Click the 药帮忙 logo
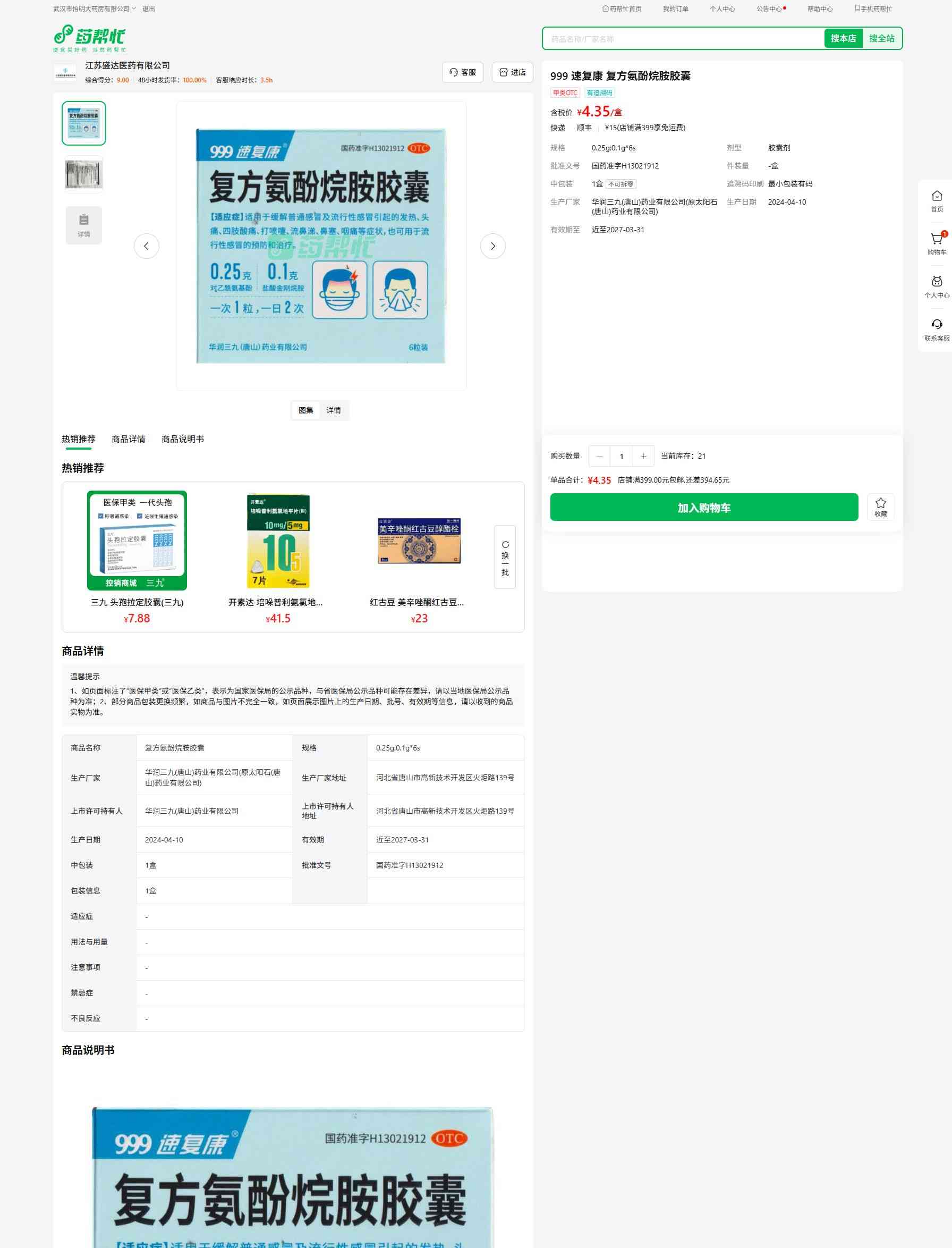The image size is (952, 1248). tap(90, 38)
